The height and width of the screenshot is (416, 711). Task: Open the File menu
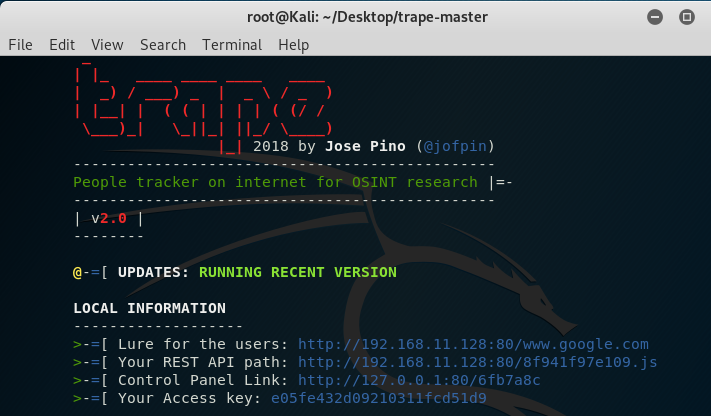click(x=20, y=45)
